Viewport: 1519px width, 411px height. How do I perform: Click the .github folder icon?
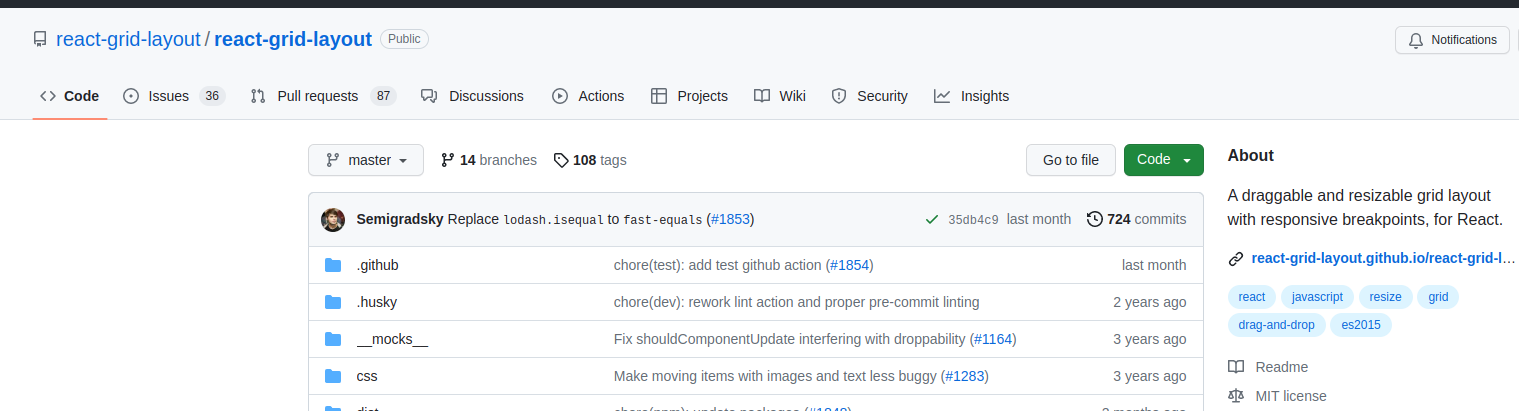pyautogui.click(x=333, y=265)
